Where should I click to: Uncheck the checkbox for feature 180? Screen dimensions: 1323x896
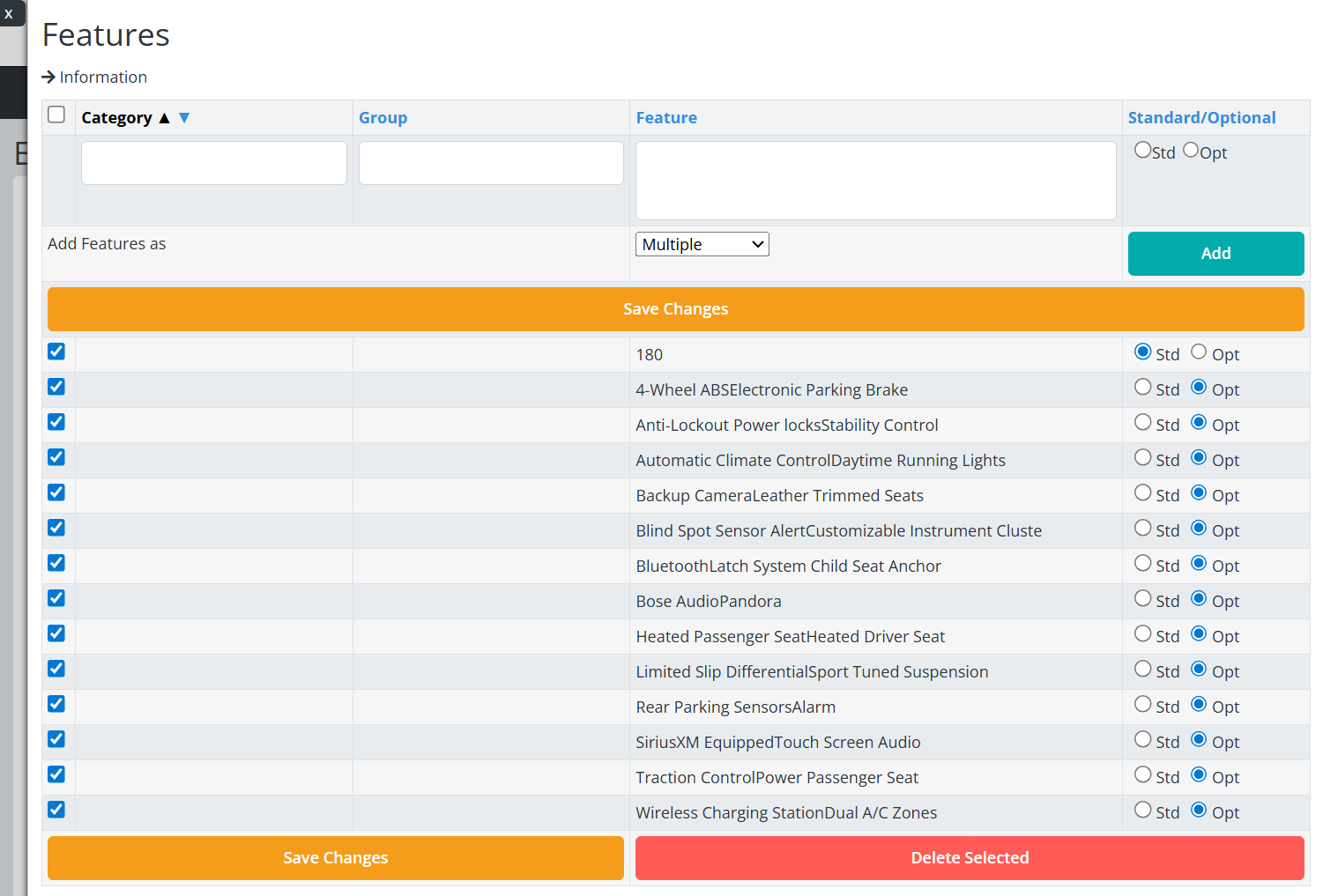point(56,352)
